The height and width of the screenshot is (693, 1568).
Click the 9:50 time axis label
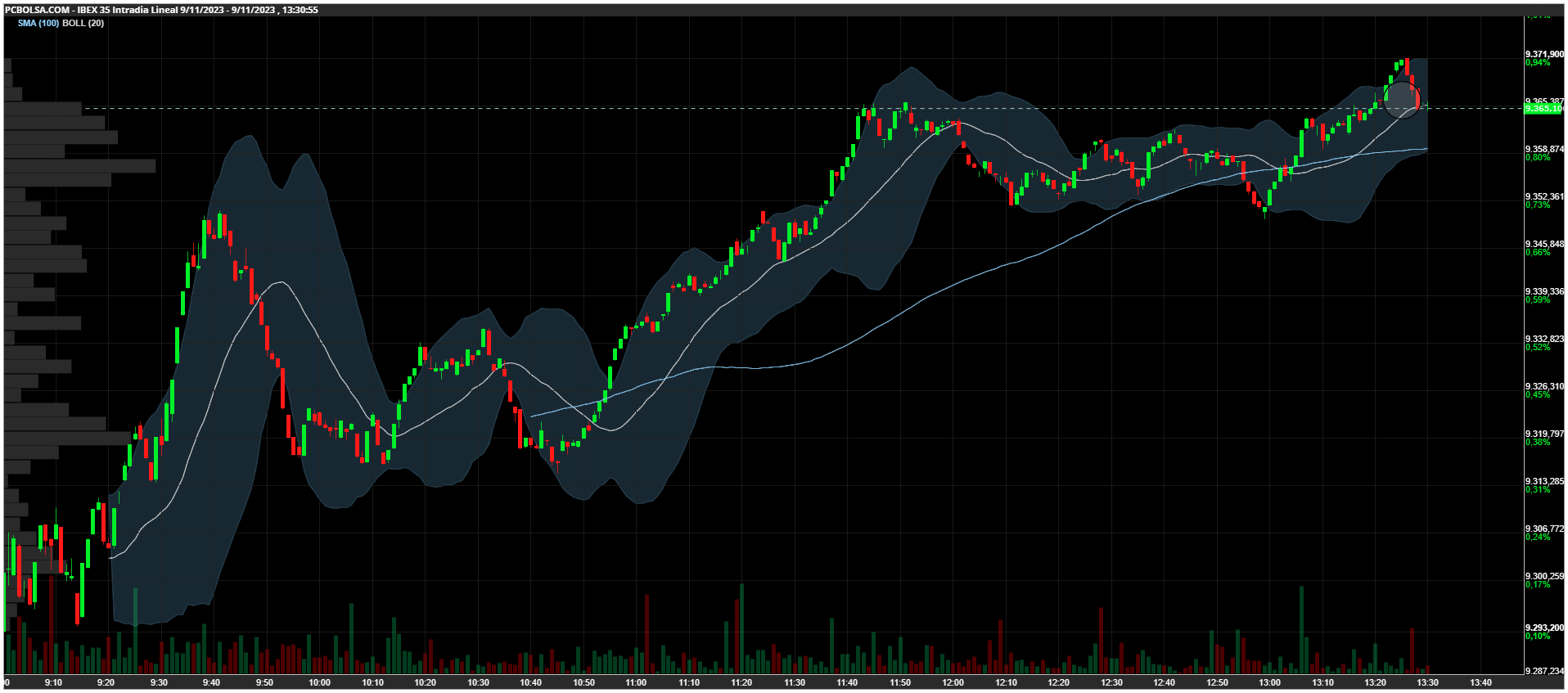pyautogui.click(x=264, y=682)
